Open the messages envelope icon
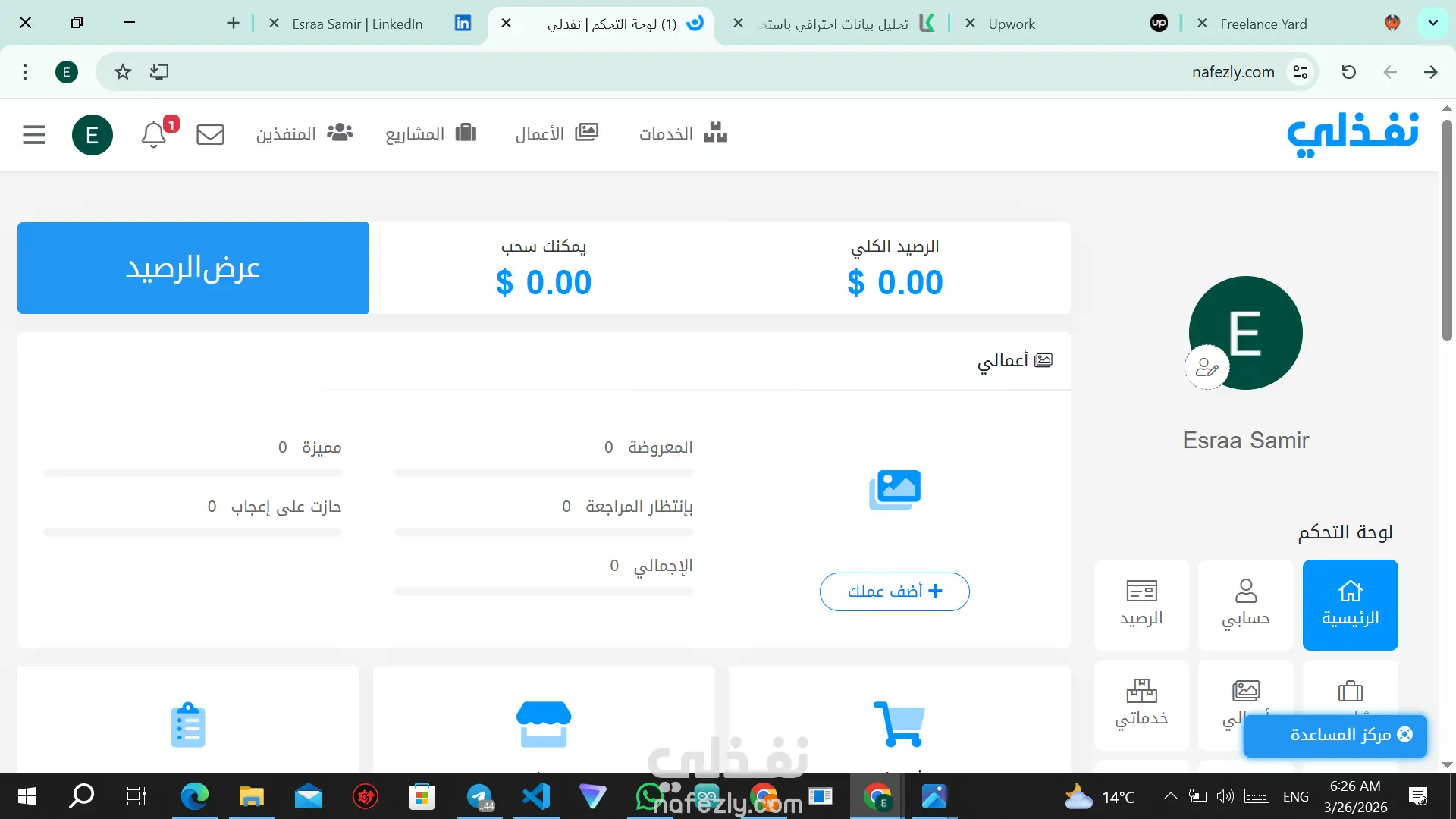 click(210, 134)
